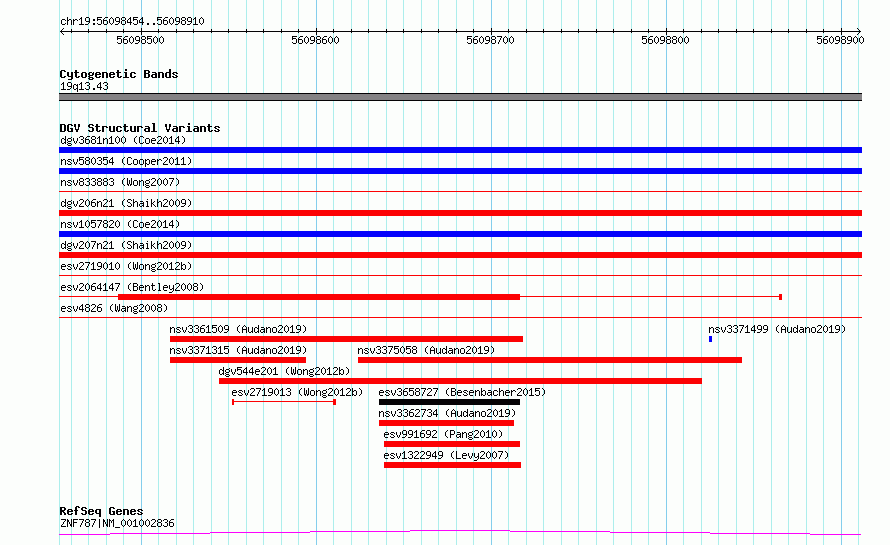
Task: Select nsv3371315 (Audano2019) label
Action: [x=238, y=350]
